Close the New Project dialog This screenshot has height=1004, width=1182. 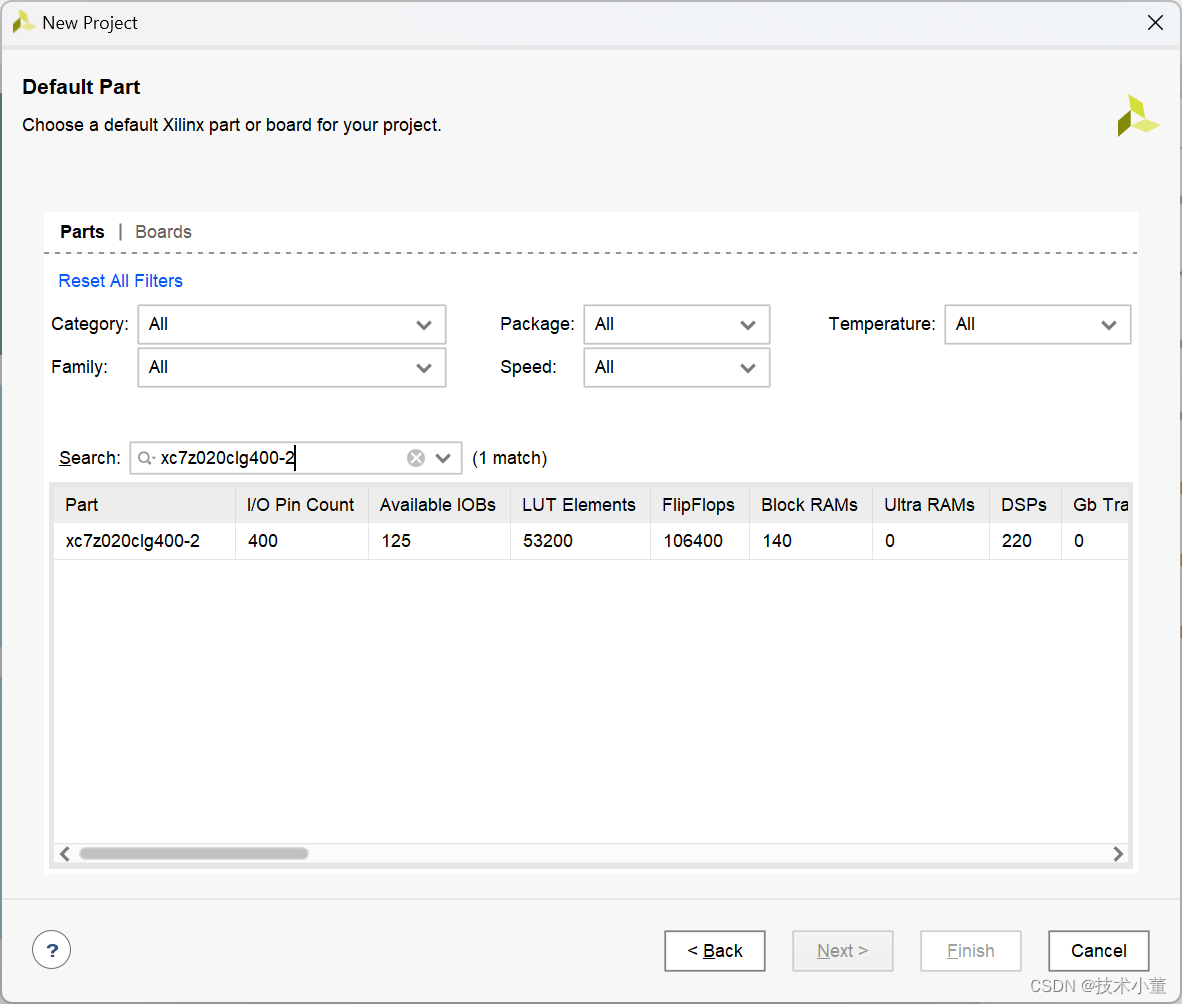[1155, 23]
